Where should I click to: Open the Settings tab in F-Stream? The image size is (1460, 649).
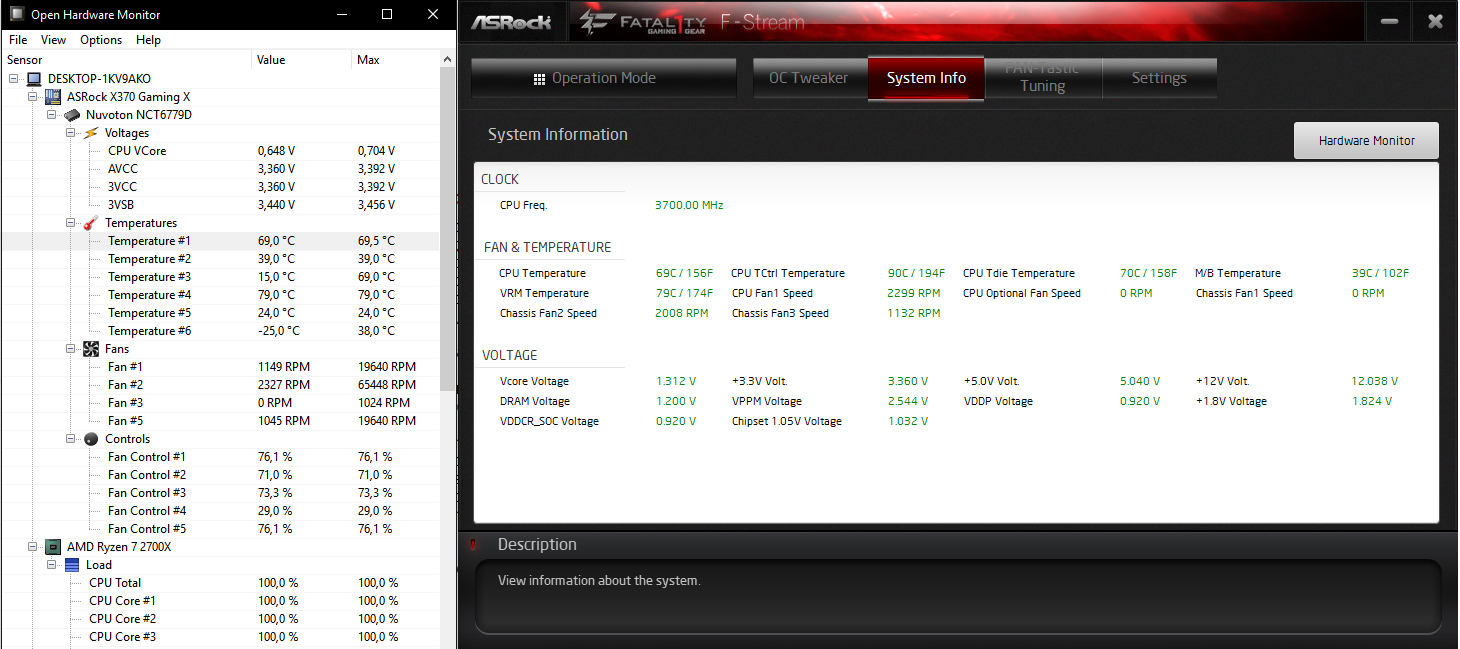pyautogui.click(x=1159, y=78)
